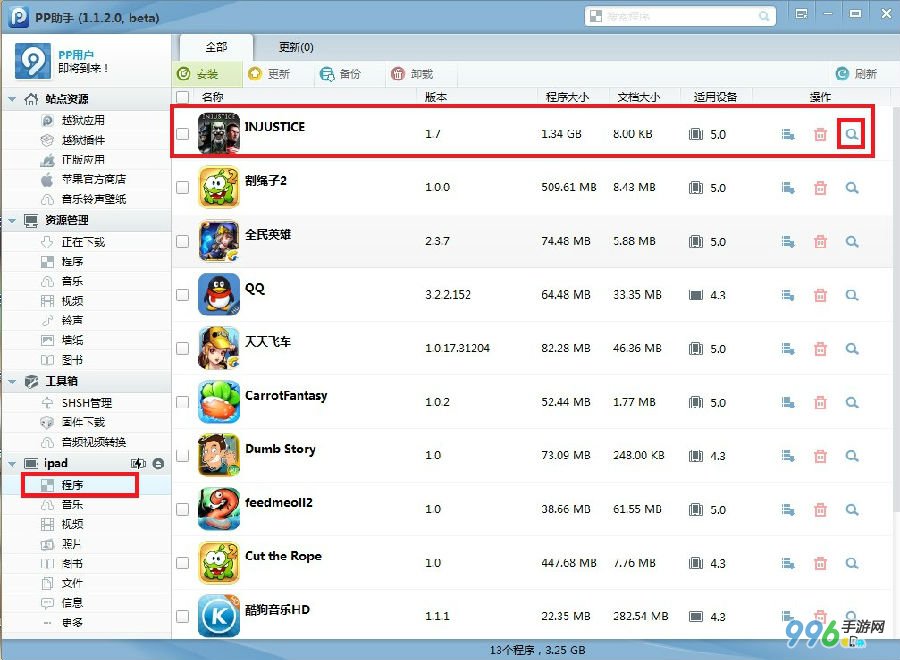Open 固件下载 in the toolbox

click(x=83, y=422)
